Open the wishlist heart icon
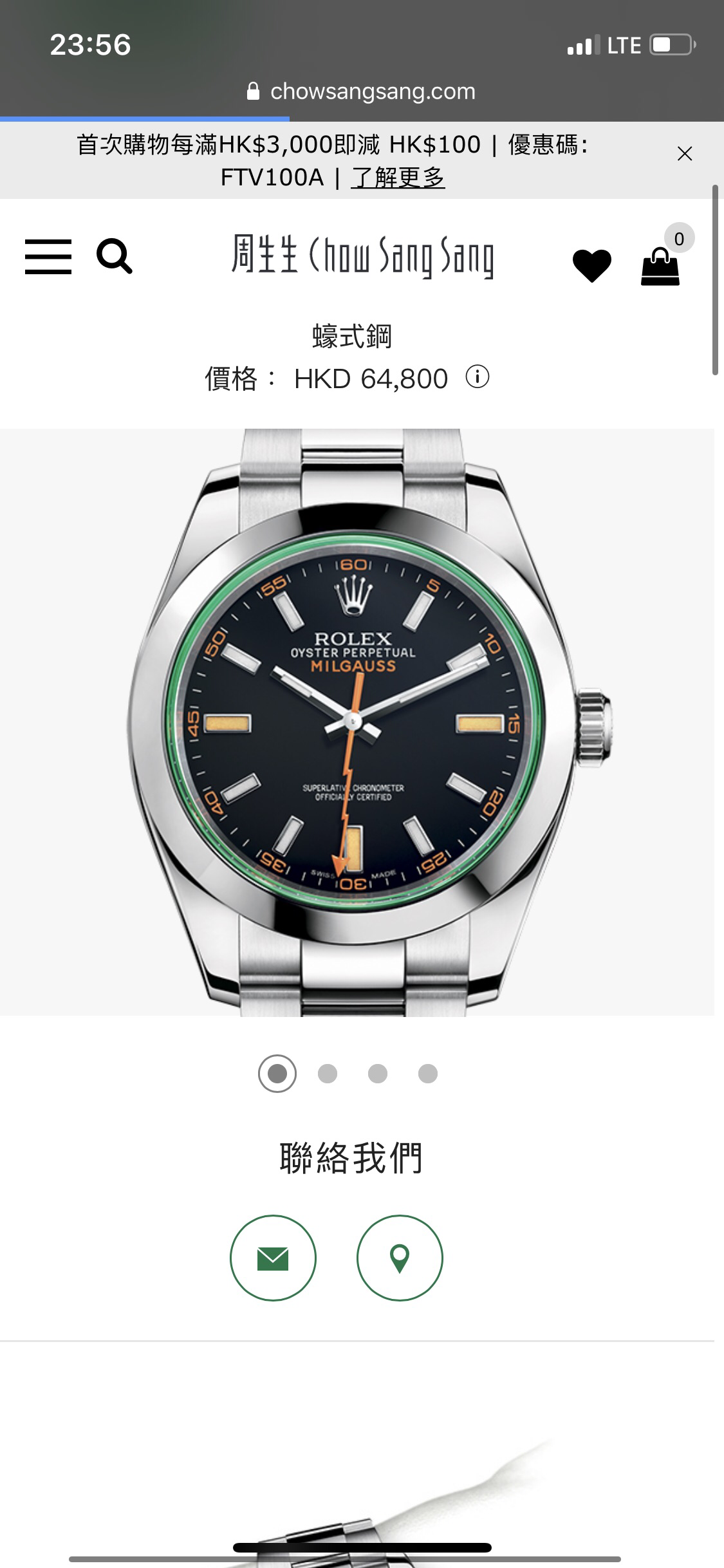Screen dimensions: 724x1568 coord(592,265)
